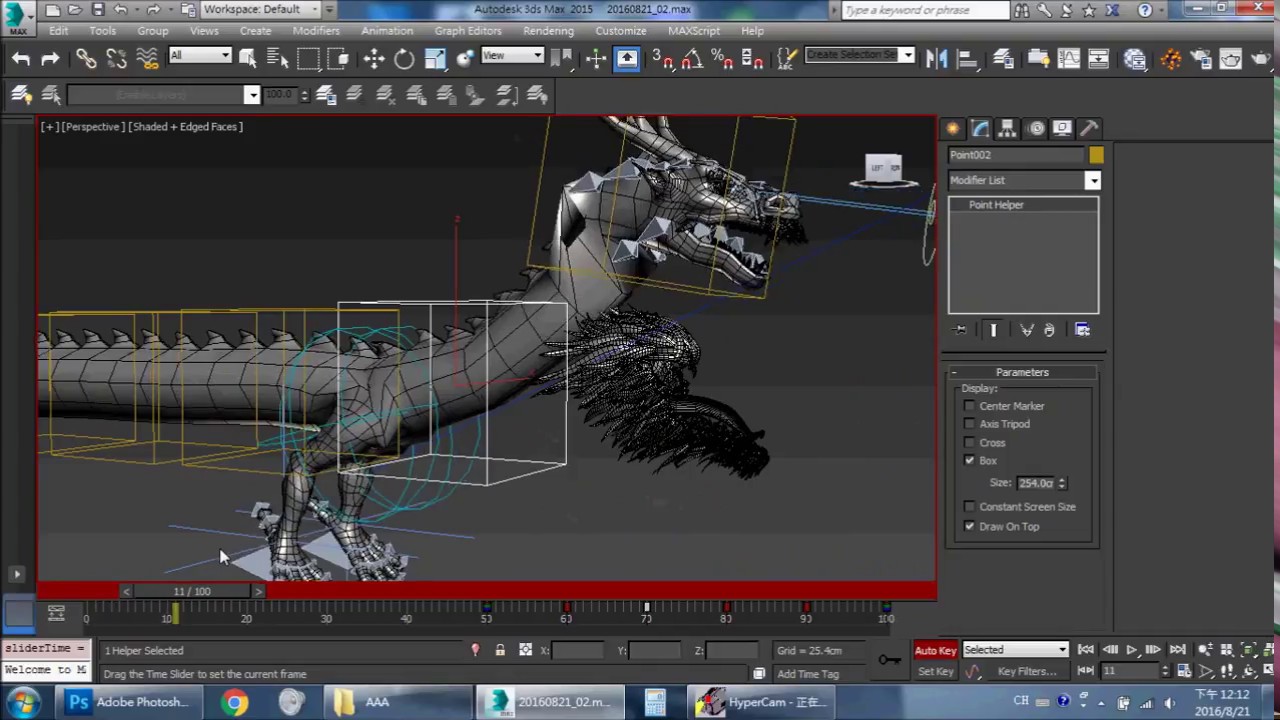
Task: Toggle the Percent Snap button
Action: (x=723, y=58)
